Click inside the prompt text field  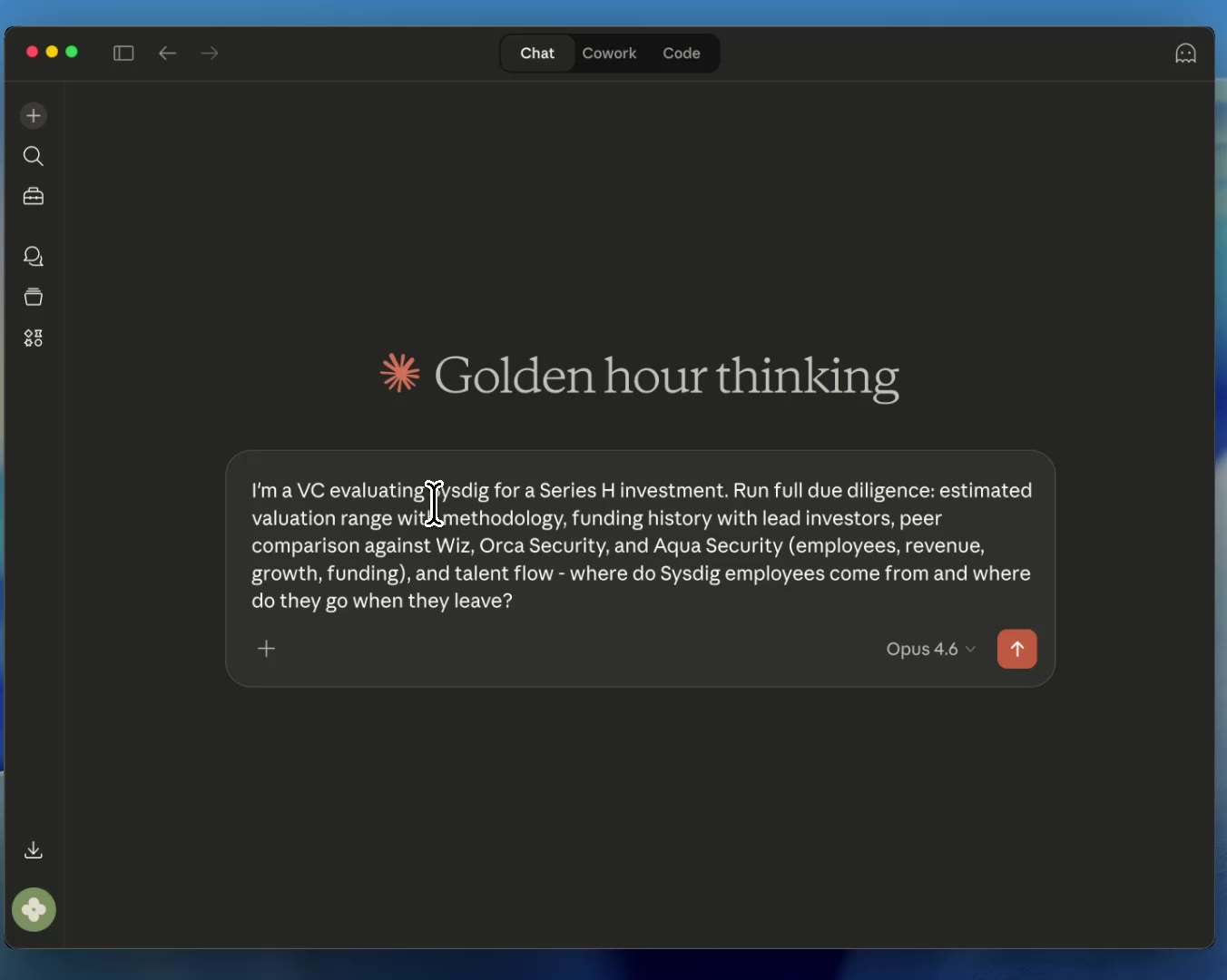click(x=640, y=545)
